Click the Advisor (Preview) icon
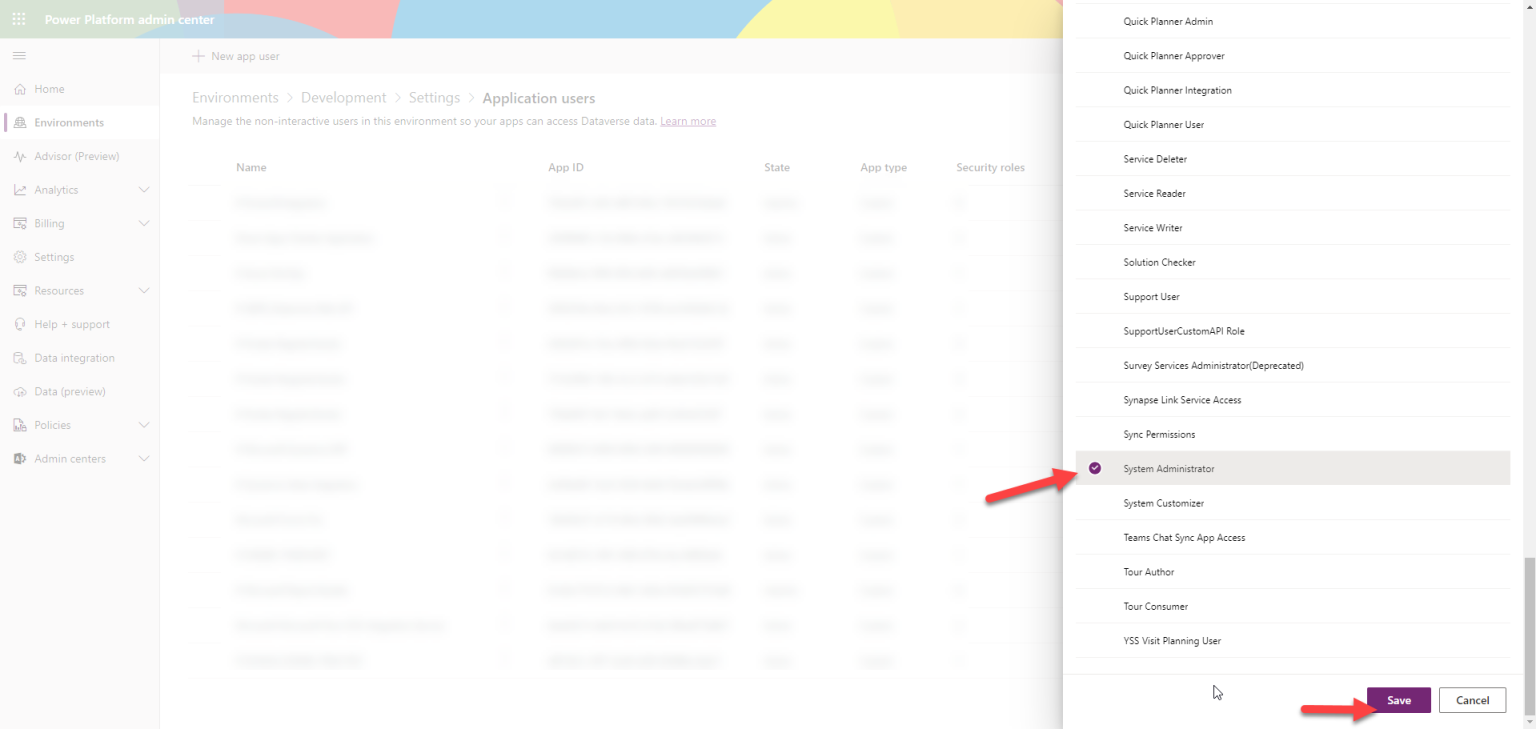The image size is (1536, 729). tap(20, 156)
